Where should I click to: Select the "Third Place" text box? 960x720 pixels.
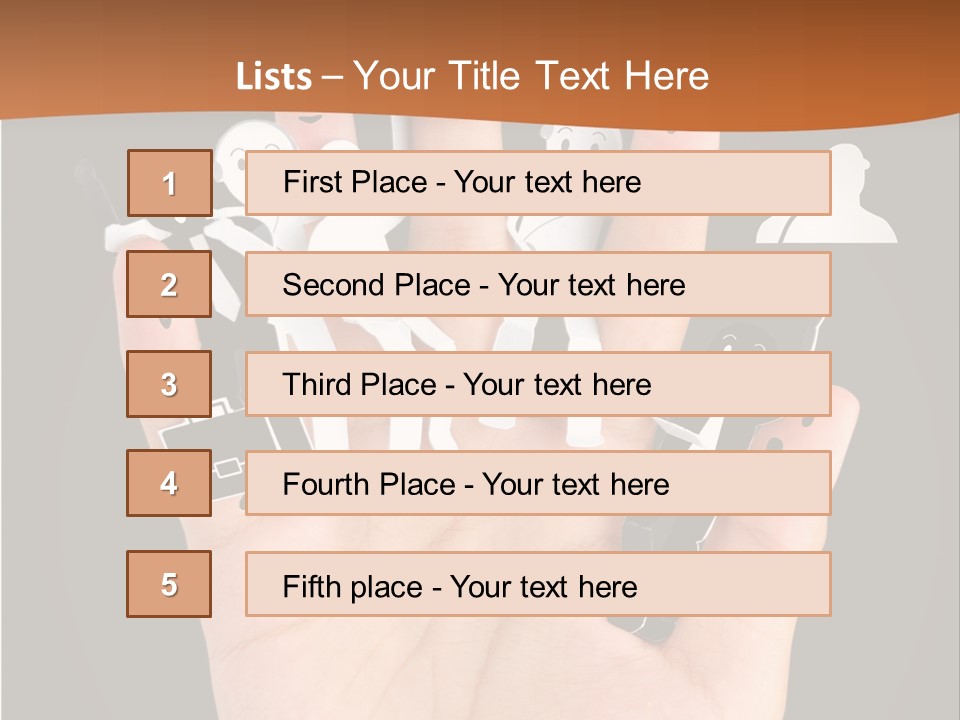point(538,384)
